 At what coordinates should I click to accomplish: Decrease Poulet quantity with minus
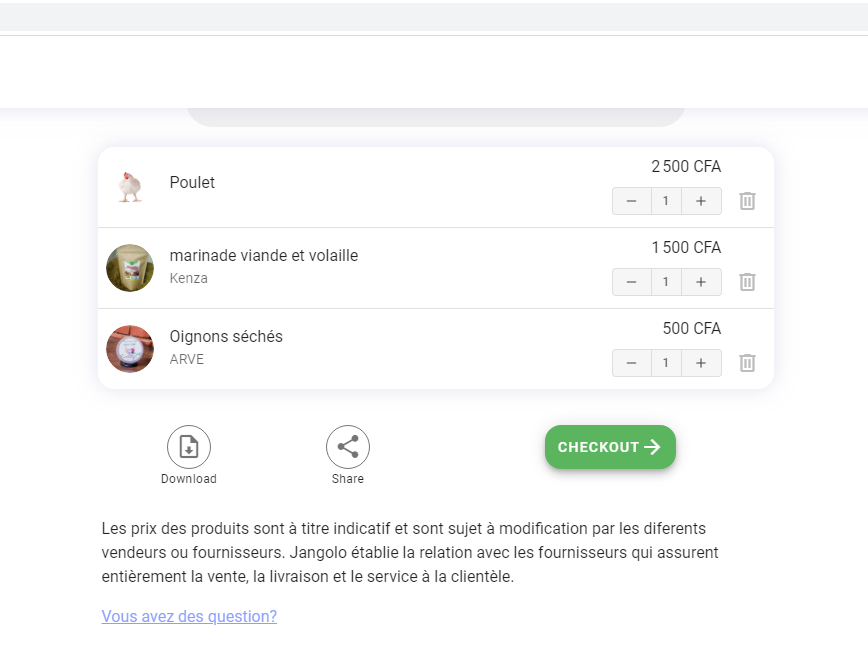(x=632, y=201)
